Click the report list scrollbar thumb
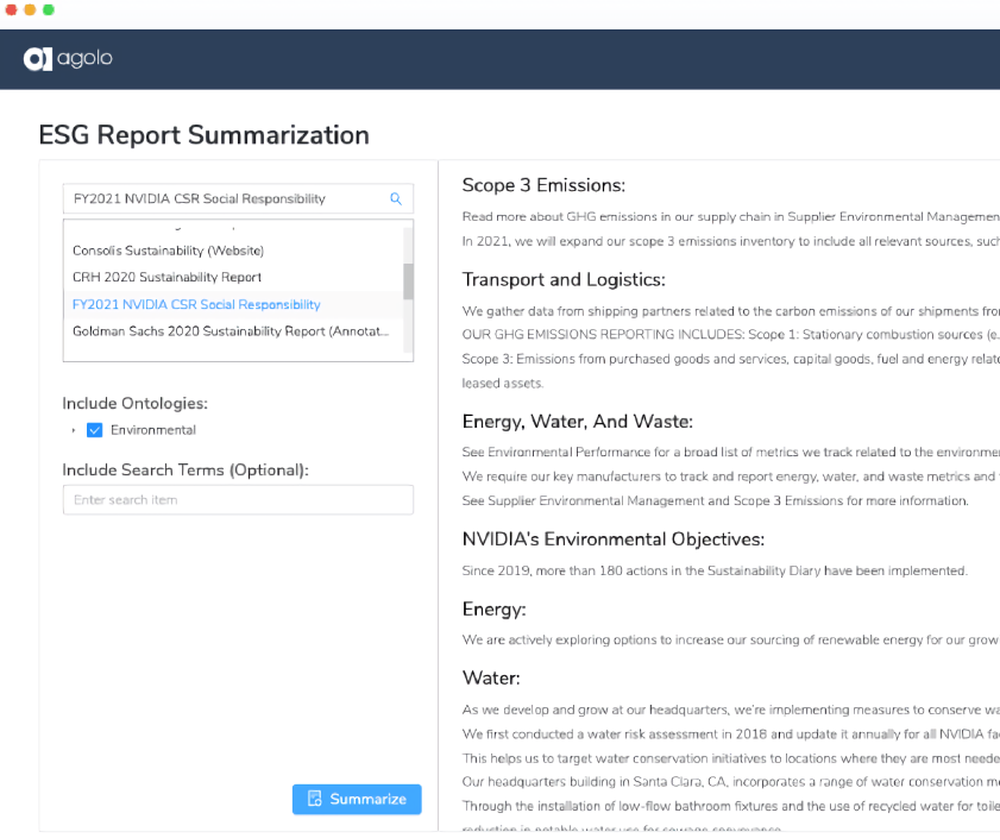 408,281
